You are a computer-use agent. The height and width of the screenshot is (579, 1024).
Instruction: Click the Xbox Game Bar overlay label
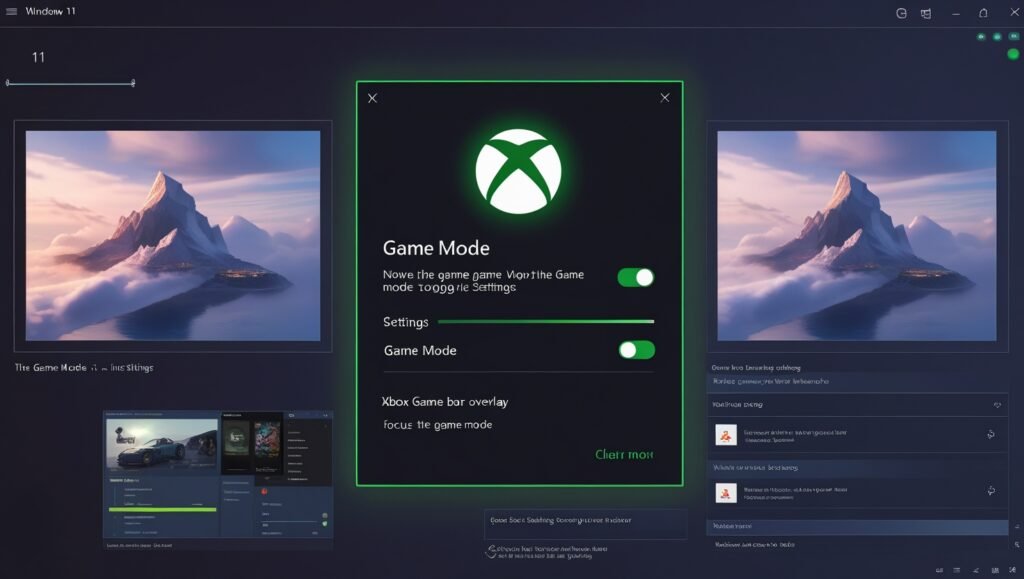[x=446, y=400]
